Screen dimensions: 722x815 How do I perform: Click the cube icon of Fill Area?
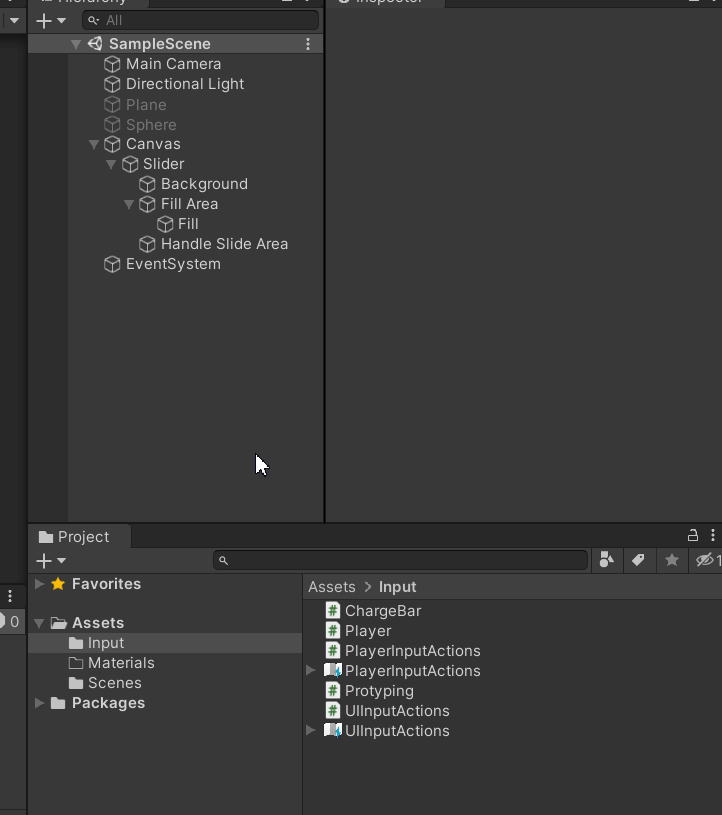[x=147, y=204]
